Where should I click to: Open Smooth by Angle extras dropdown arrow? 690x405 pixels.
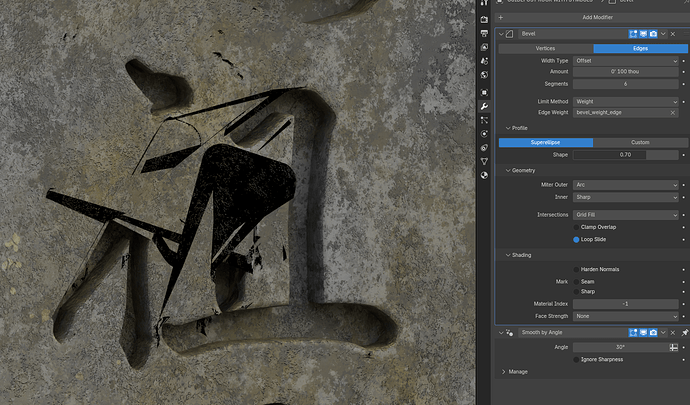(x=664, y=333)
